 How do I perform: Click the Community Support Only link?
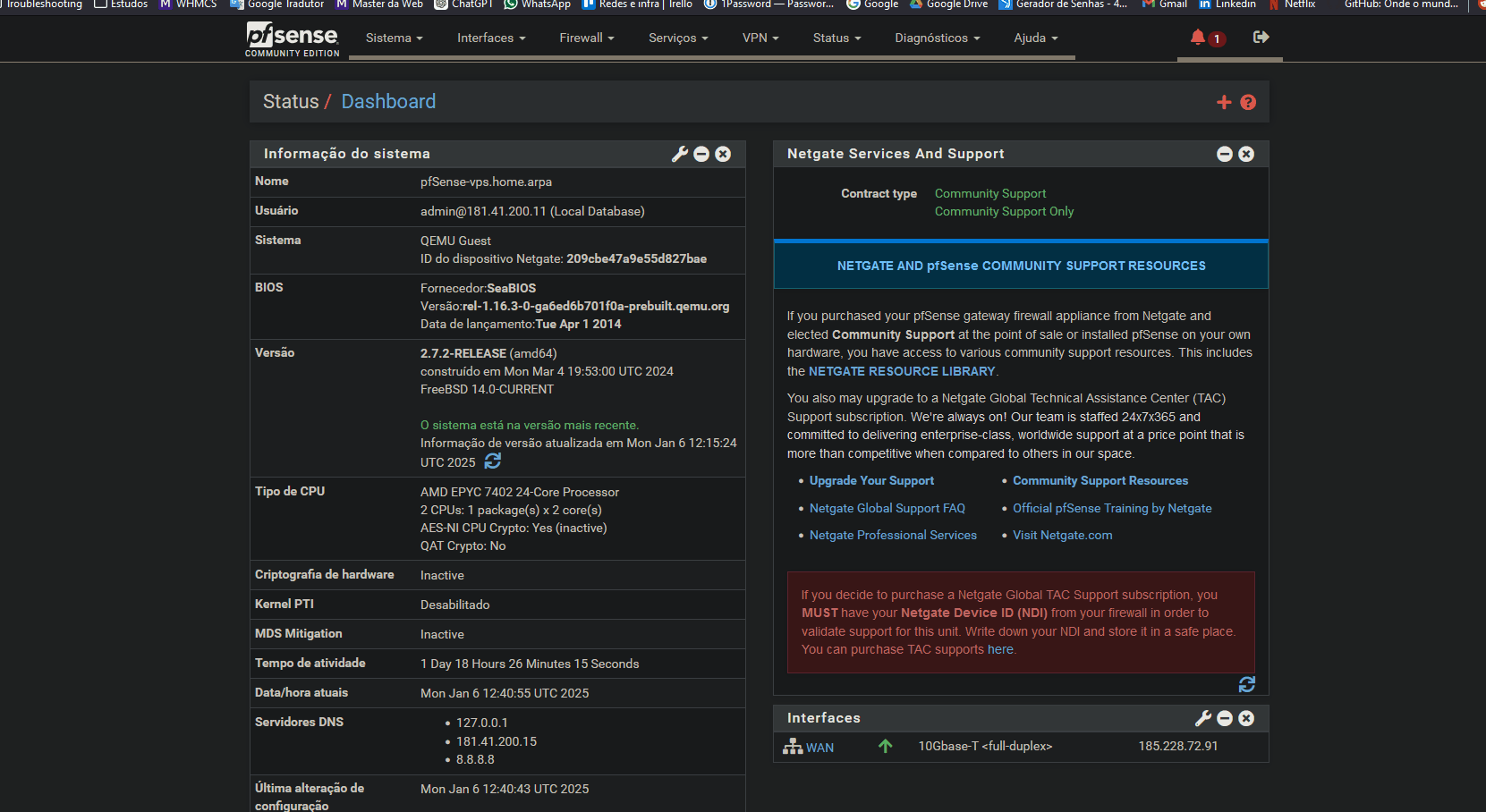[1004, 211]
